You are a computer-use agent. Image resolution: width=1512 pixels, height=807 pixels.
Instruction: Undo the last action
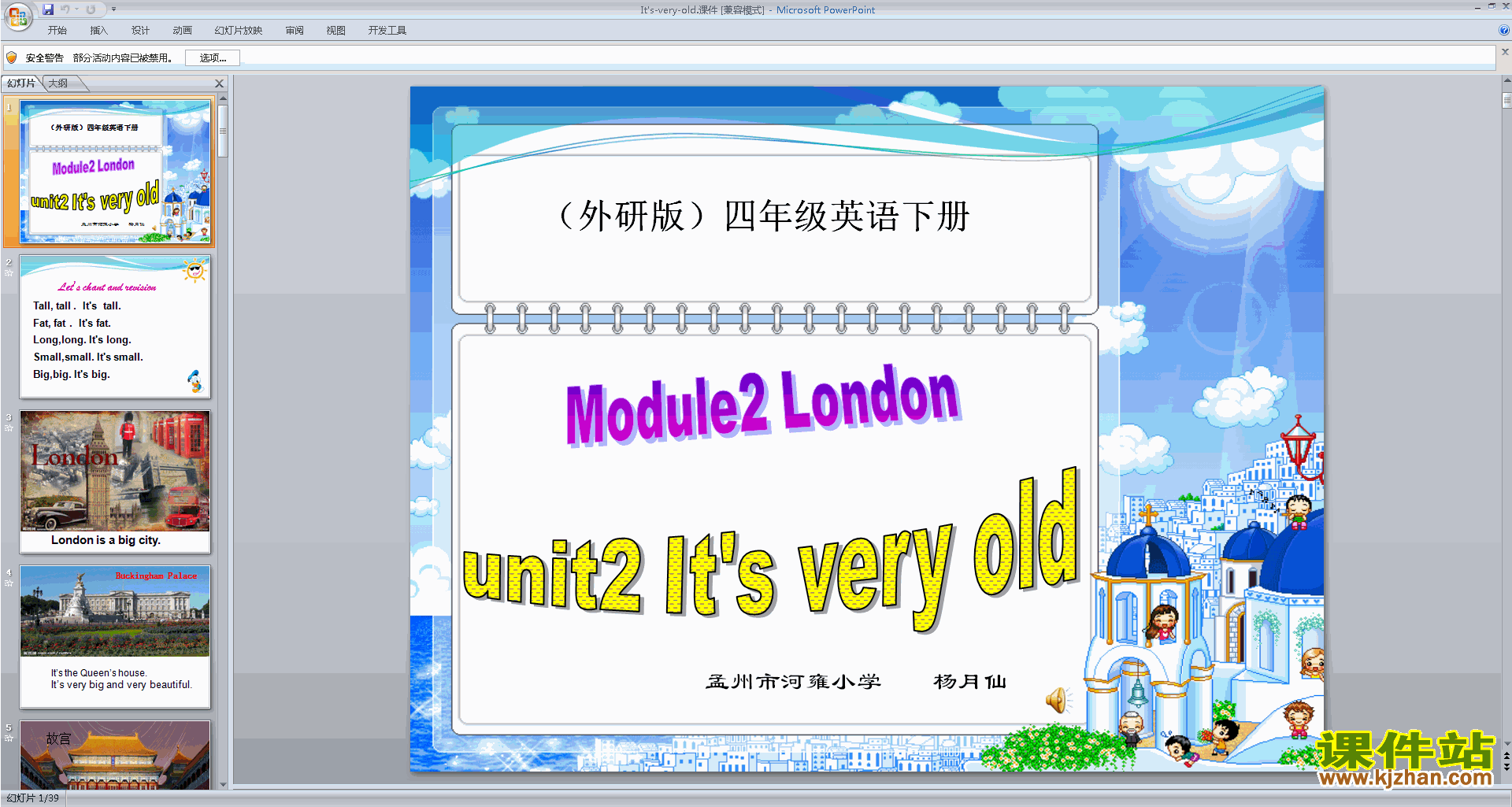65,9
